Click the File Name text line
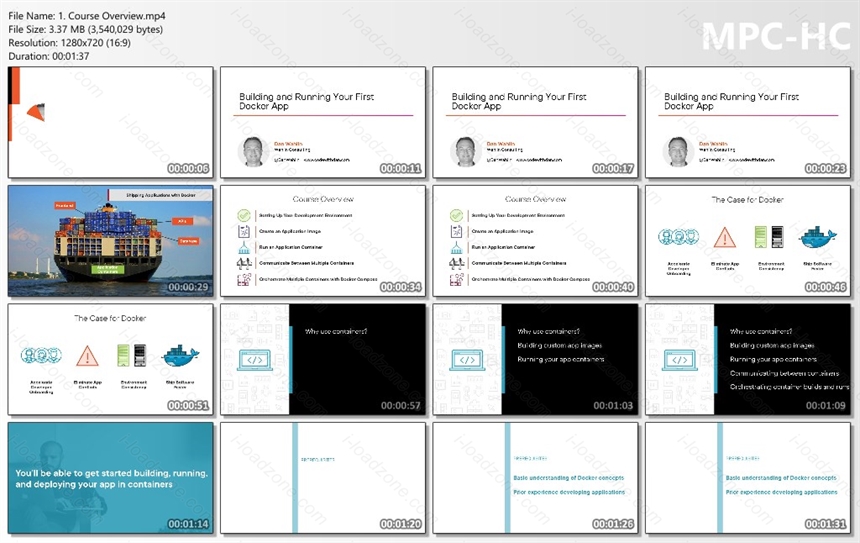Viewport: 860px width, 543px height. pos(87,16)
